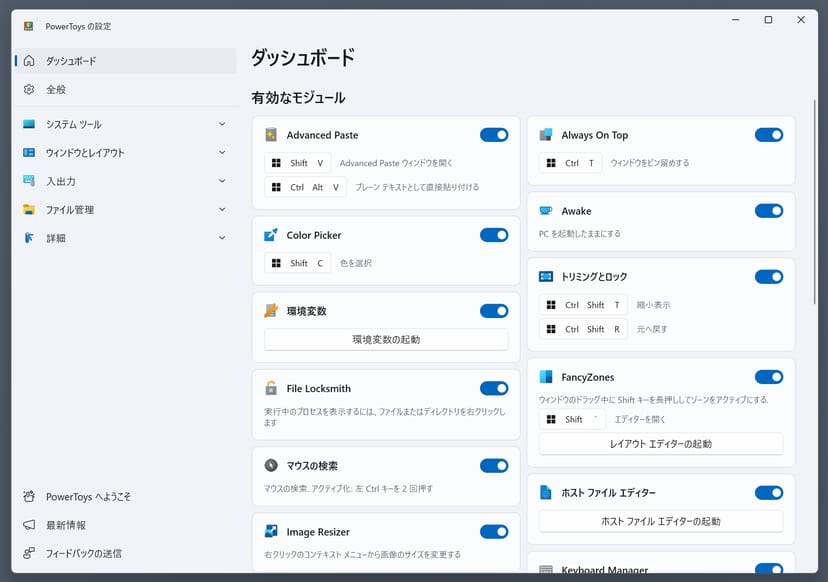Turn off the Awake toggle switch
This screenshot has width=828, height=582.
(768, 211)
